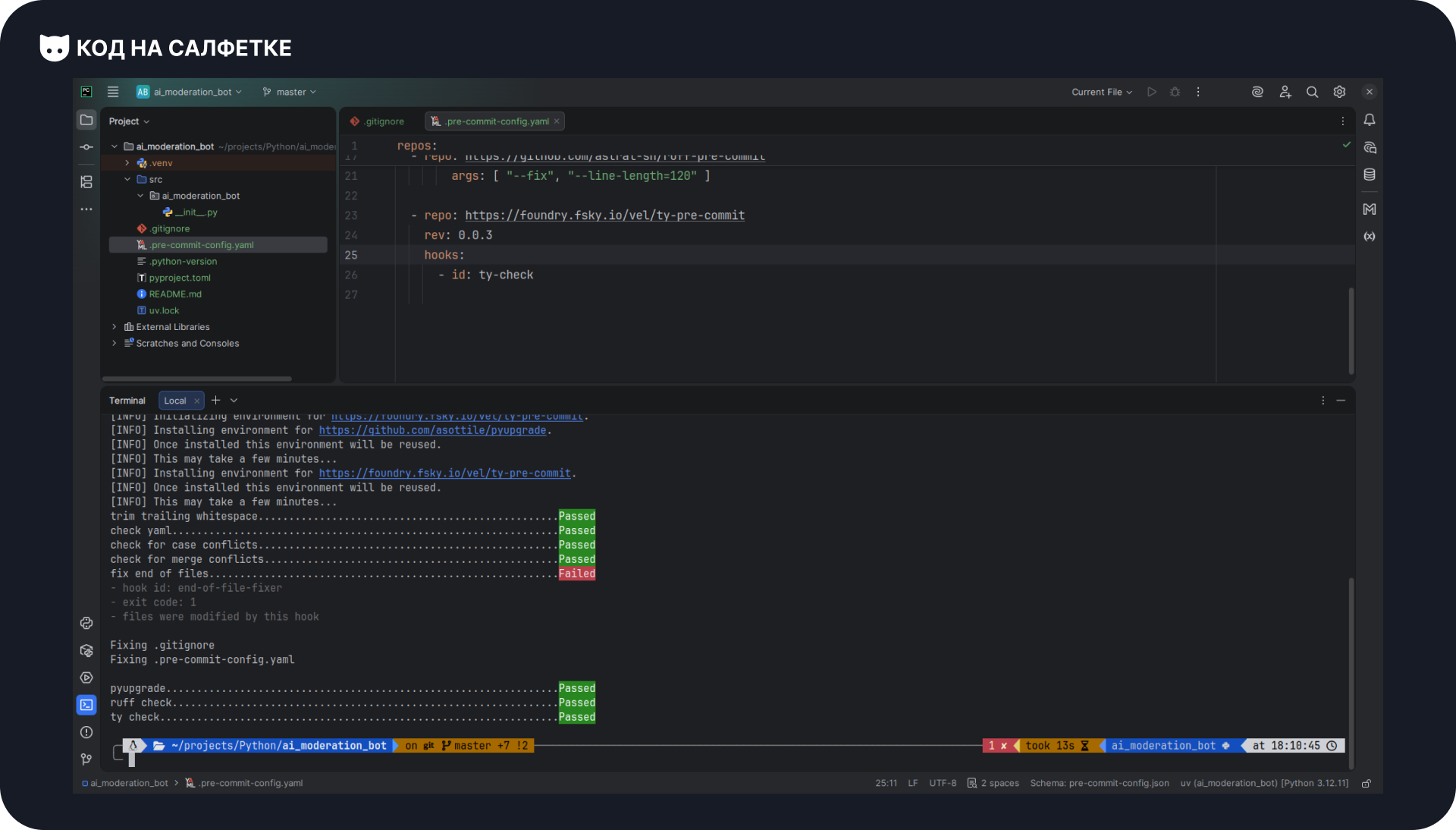Switch to the .gitignore editor tab
The image size is (1456, 830).
(x=378, y=121)
